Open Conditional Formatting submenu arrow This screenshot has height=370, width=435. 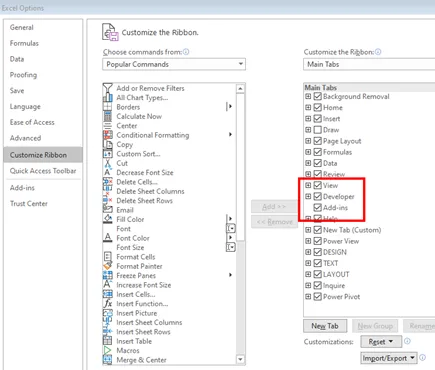point(230,134)
